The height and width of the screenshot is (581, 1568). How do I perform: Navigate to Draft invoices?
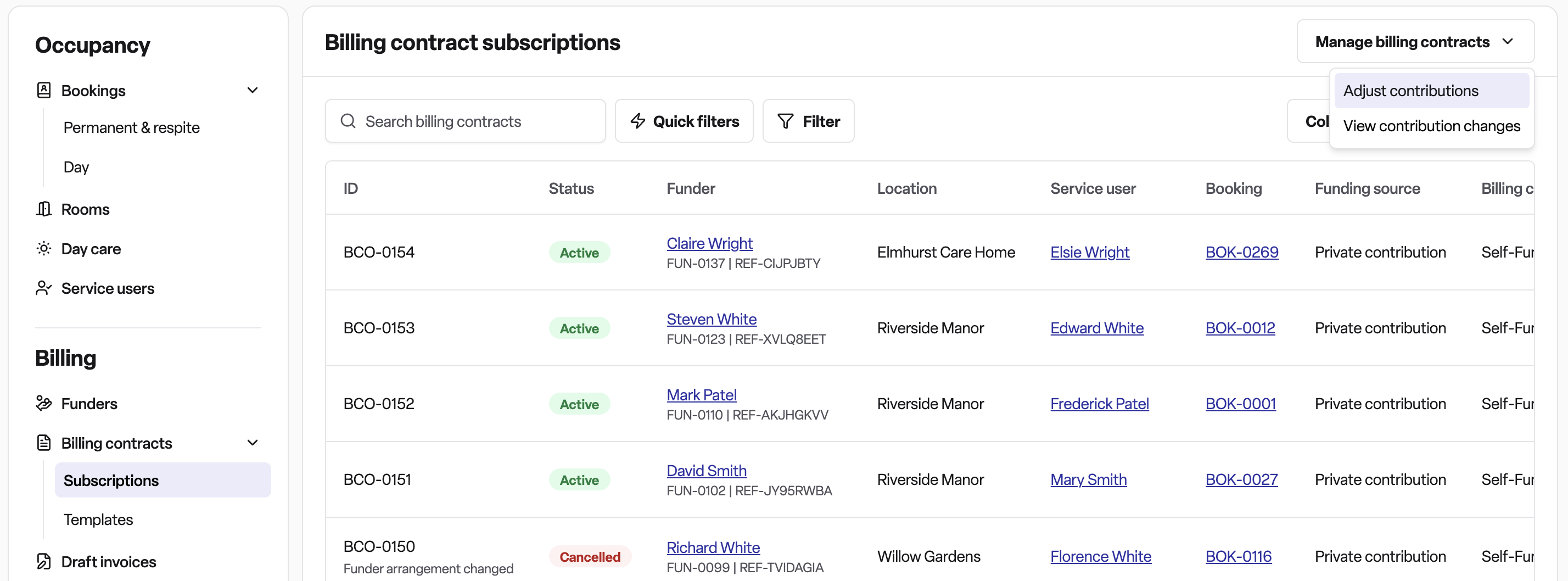pyautogui.click(x=108, y=562)
